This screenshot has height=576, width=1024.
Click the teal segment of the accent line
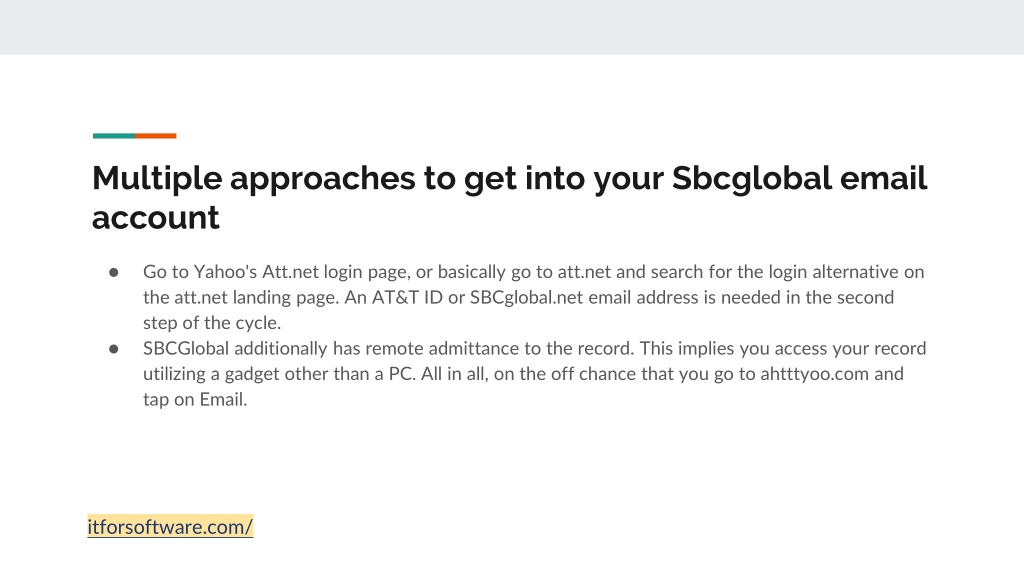point(114,136)
